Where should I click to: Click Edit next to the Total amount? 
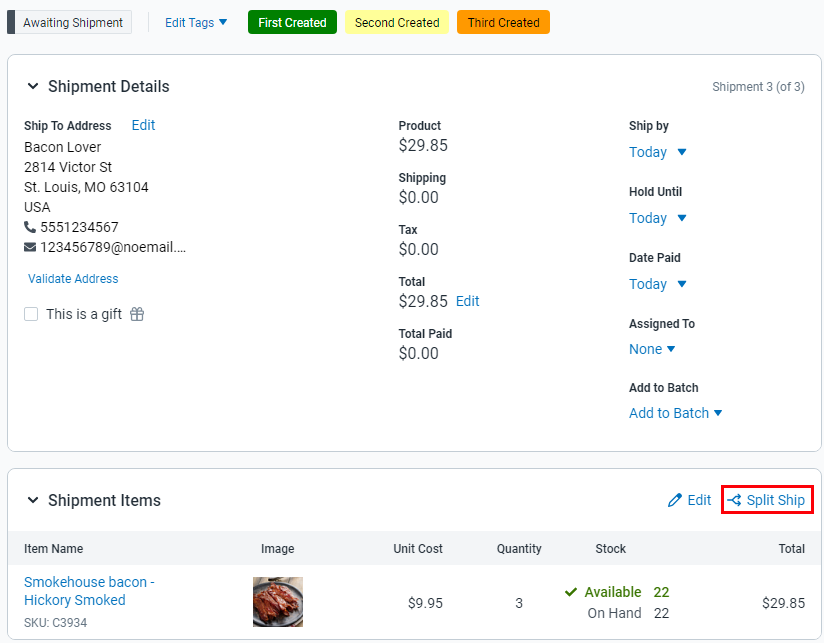(466, 301)
